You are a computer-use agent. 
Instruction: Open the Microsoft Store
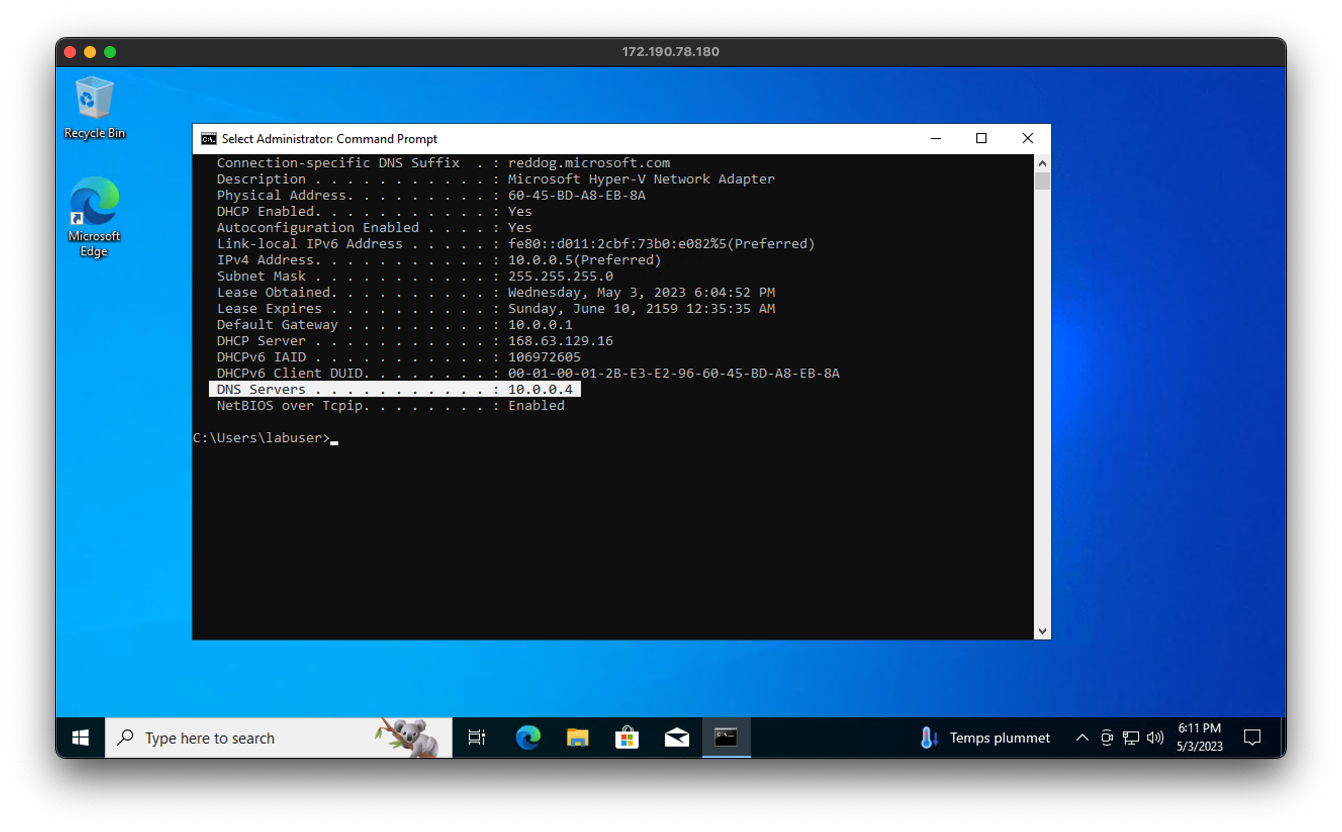pyautogui.click(x=627, y=737)
